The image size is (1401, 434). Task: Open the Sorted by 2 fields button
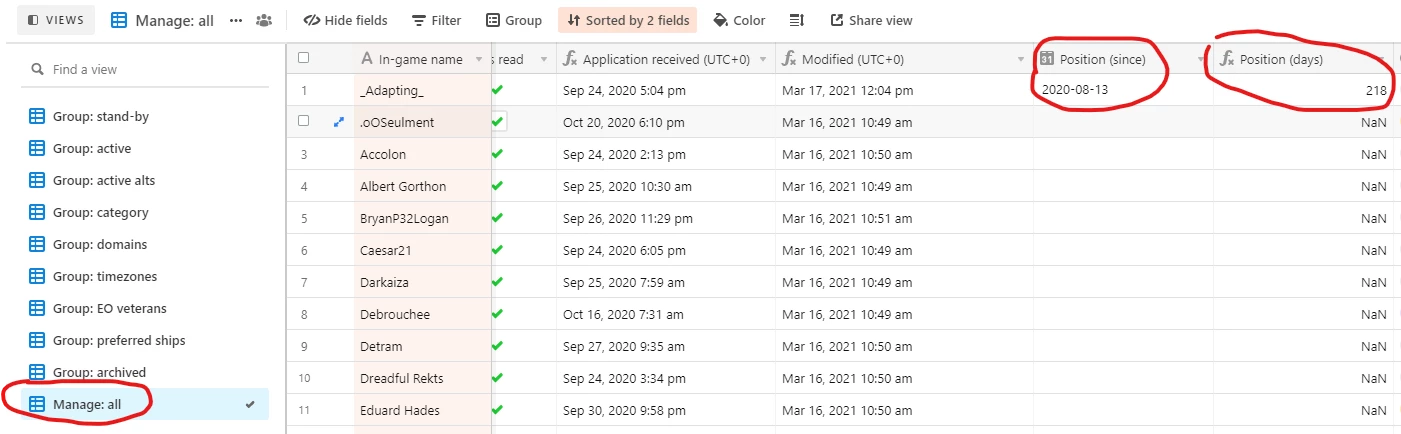(x=627, y=20)
